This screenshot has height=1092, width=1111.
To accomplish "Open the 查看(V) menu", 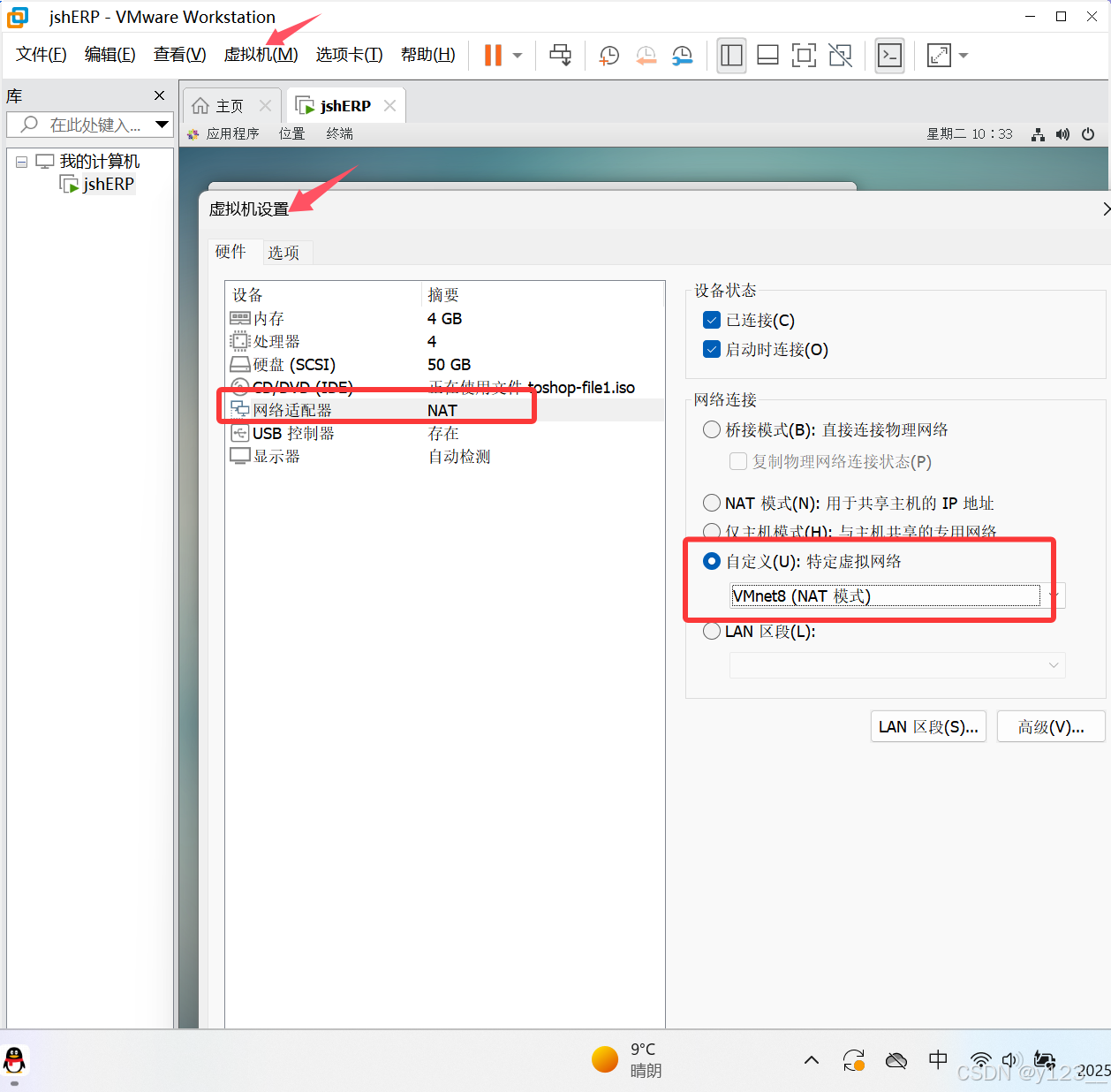I will point(180,55).
